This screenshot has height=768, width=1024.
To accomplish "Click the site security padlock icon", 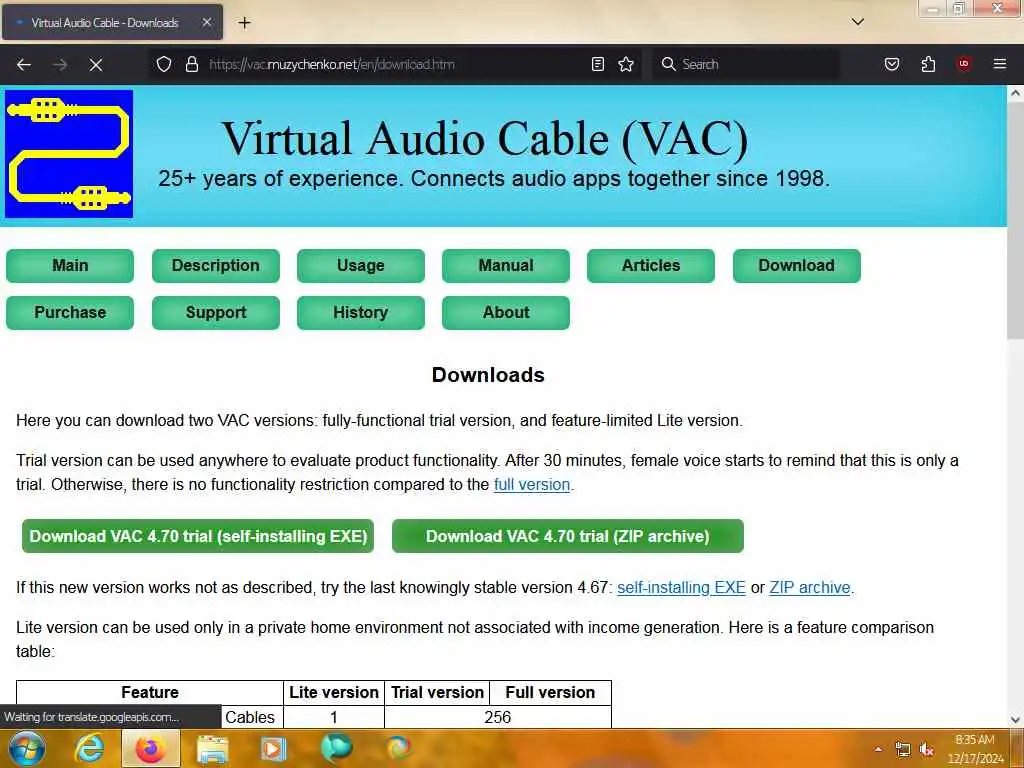I will click(x=191, y=64).
